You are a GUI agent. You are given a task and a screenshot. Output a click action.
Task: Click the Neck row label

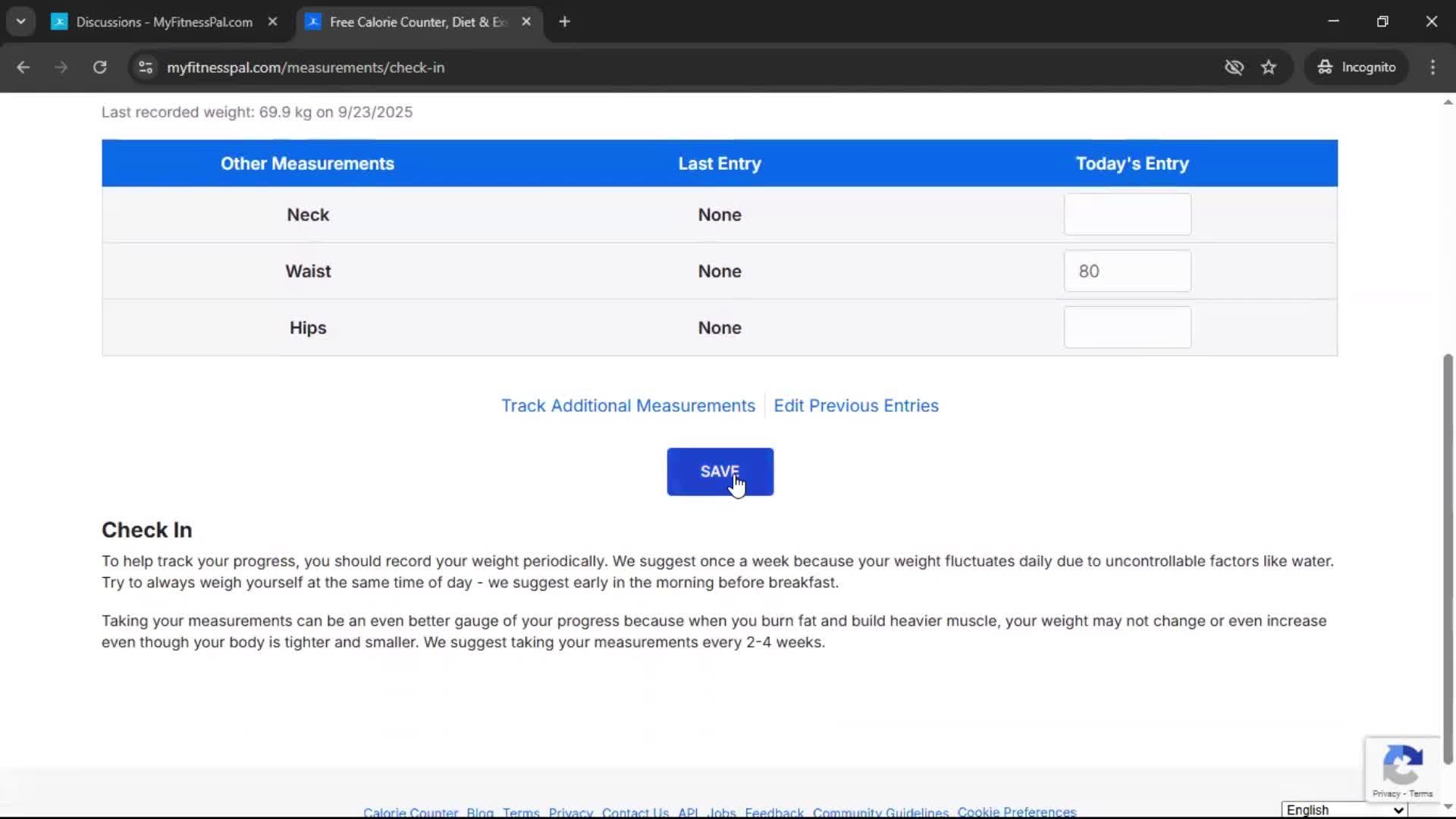308,215
